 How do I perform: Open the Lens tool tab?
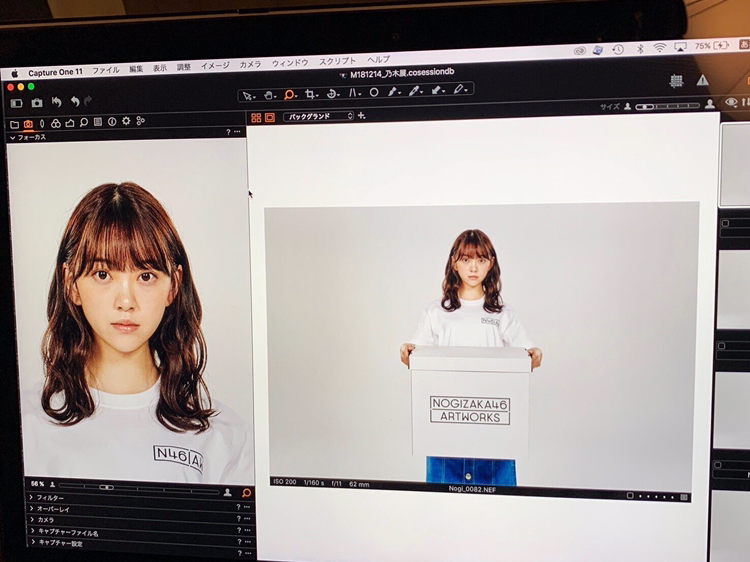pos(42,124)
